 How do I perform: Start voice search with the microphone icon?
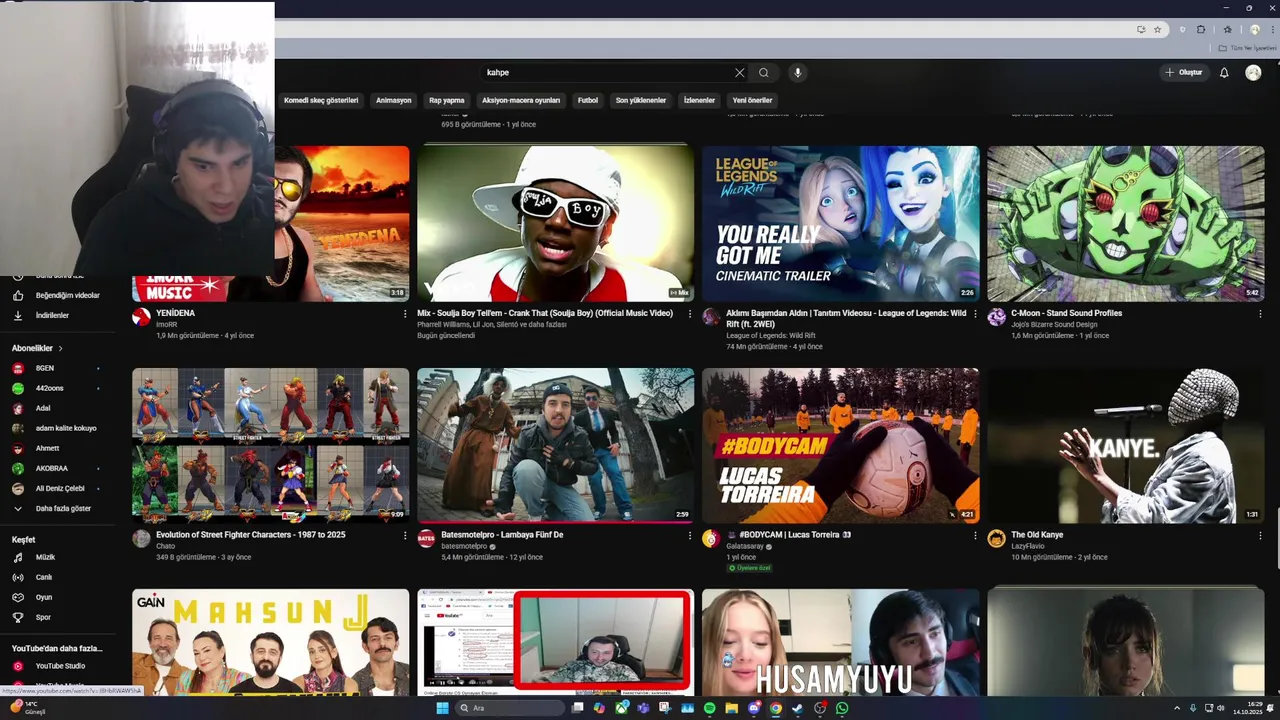point(797,73)
